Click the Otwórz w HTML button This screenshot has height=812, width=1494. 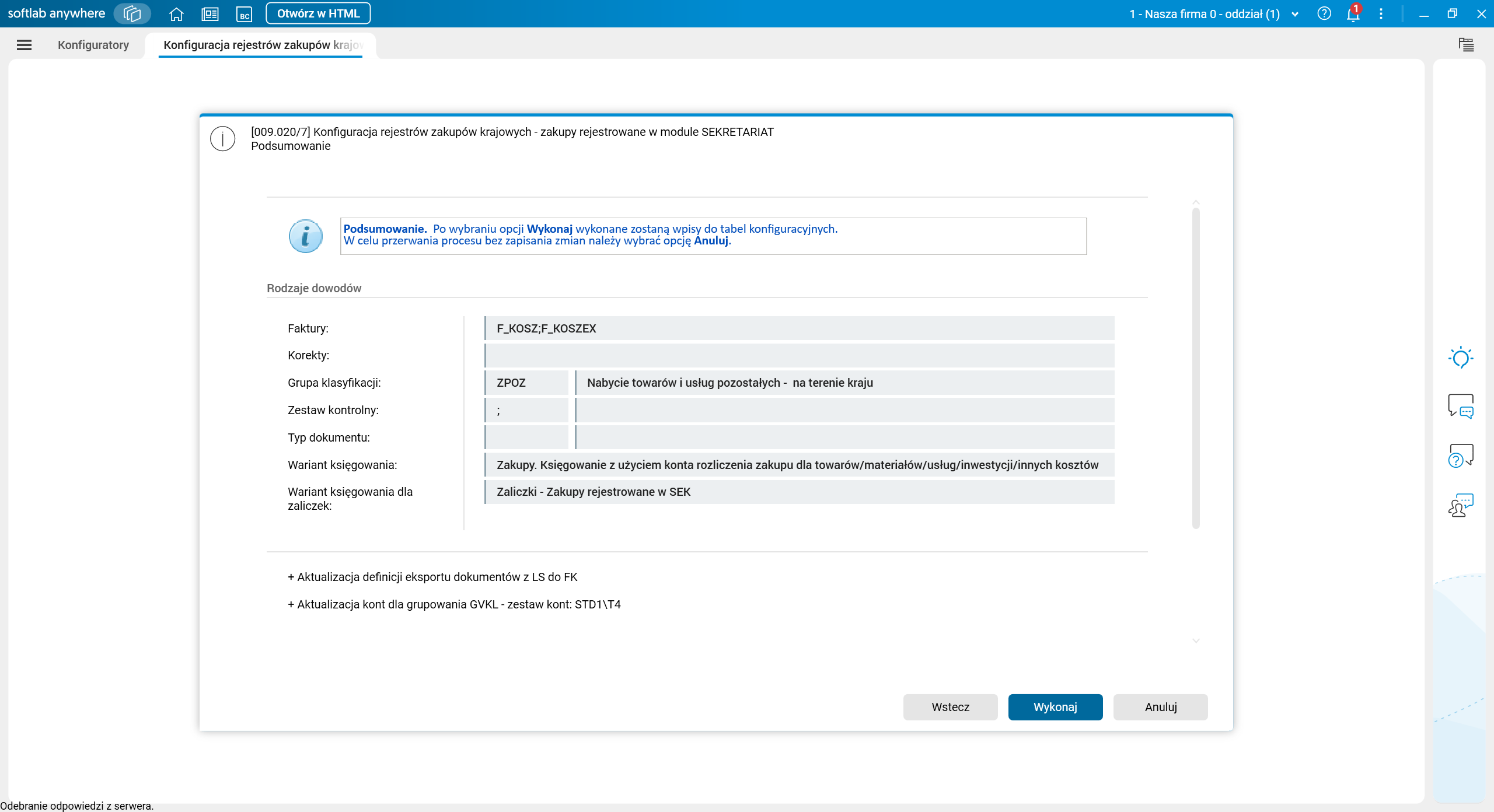318,13
